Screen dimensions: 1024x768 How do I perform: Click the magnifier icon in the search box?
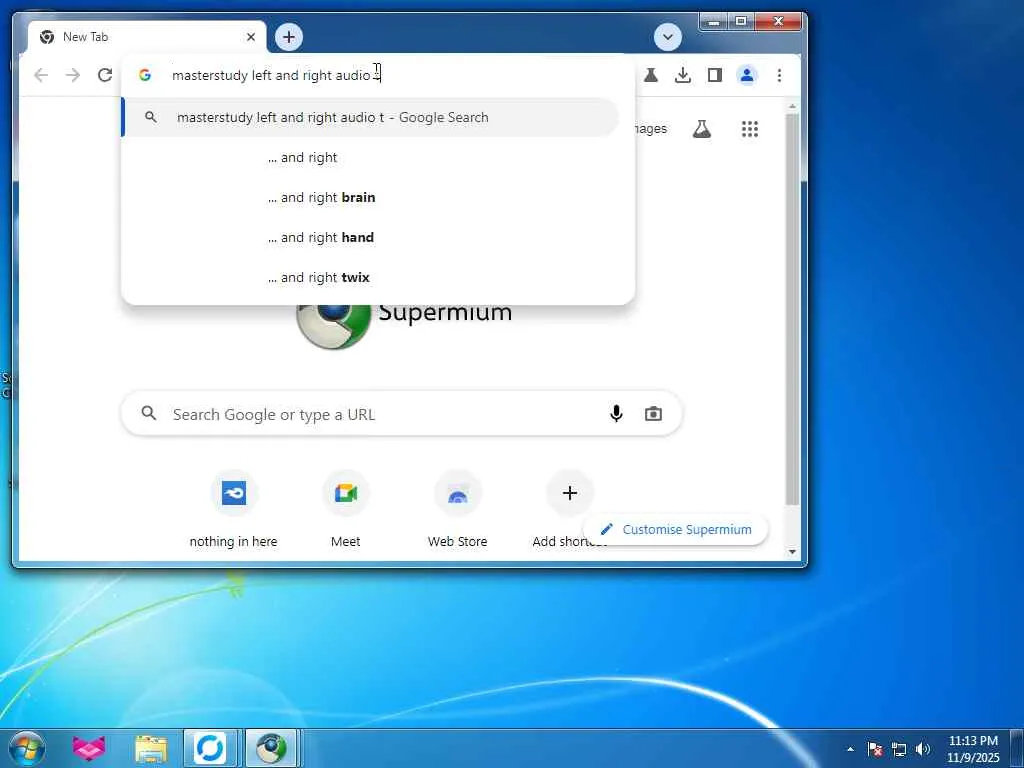tap(149, 413)
